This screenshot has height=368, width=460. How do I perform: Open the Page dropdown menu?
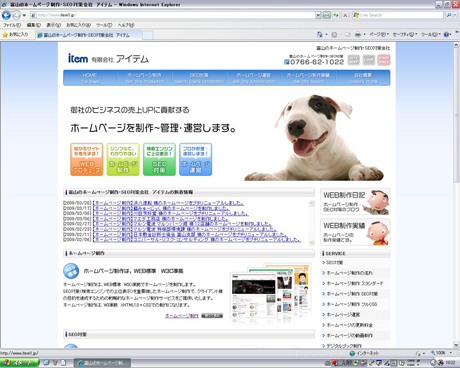[x=379, y=34]
